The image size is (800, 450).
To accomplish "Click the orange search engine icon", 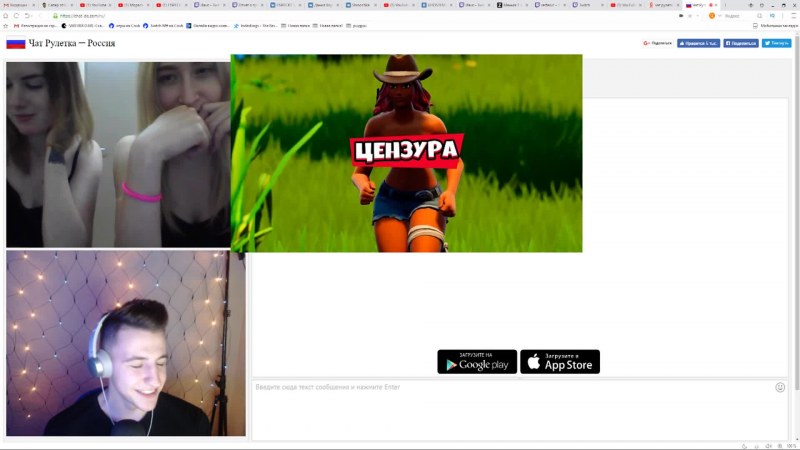I will [712, 16].
